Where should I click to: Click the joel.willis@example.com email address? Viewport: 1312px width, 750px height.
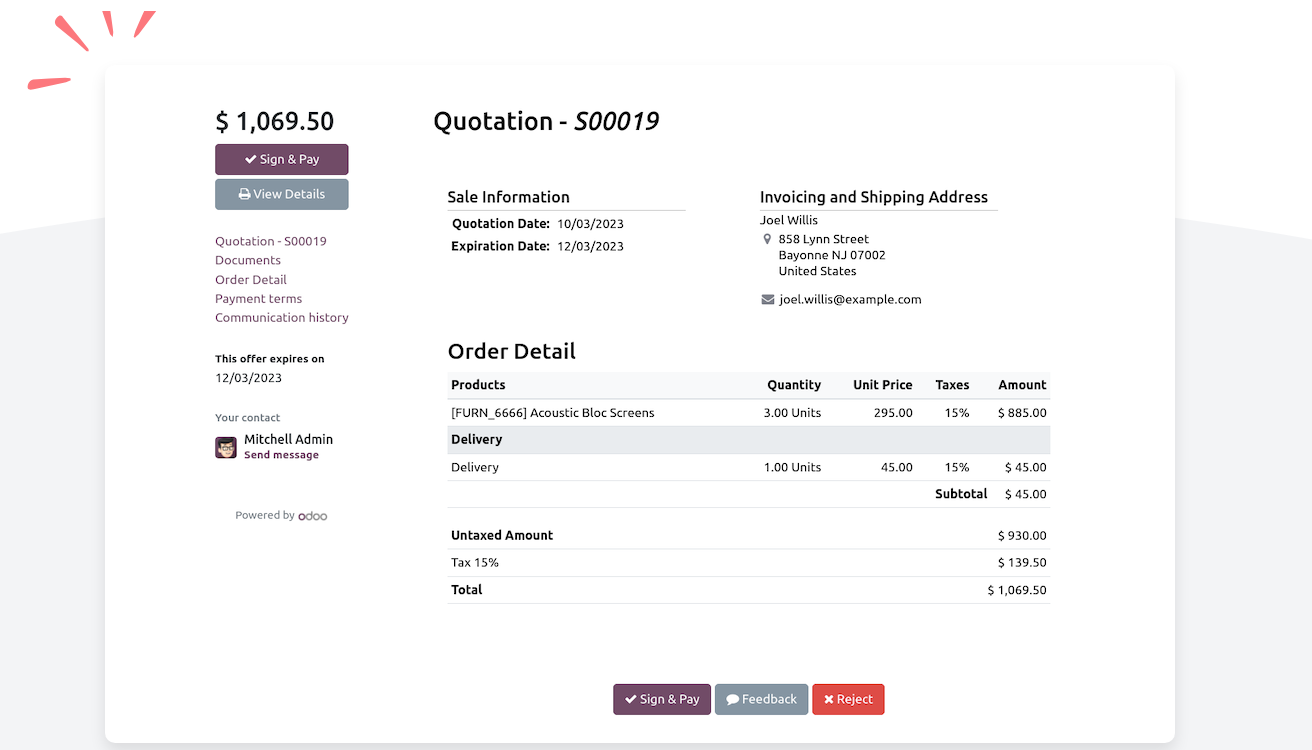point(850,300)
